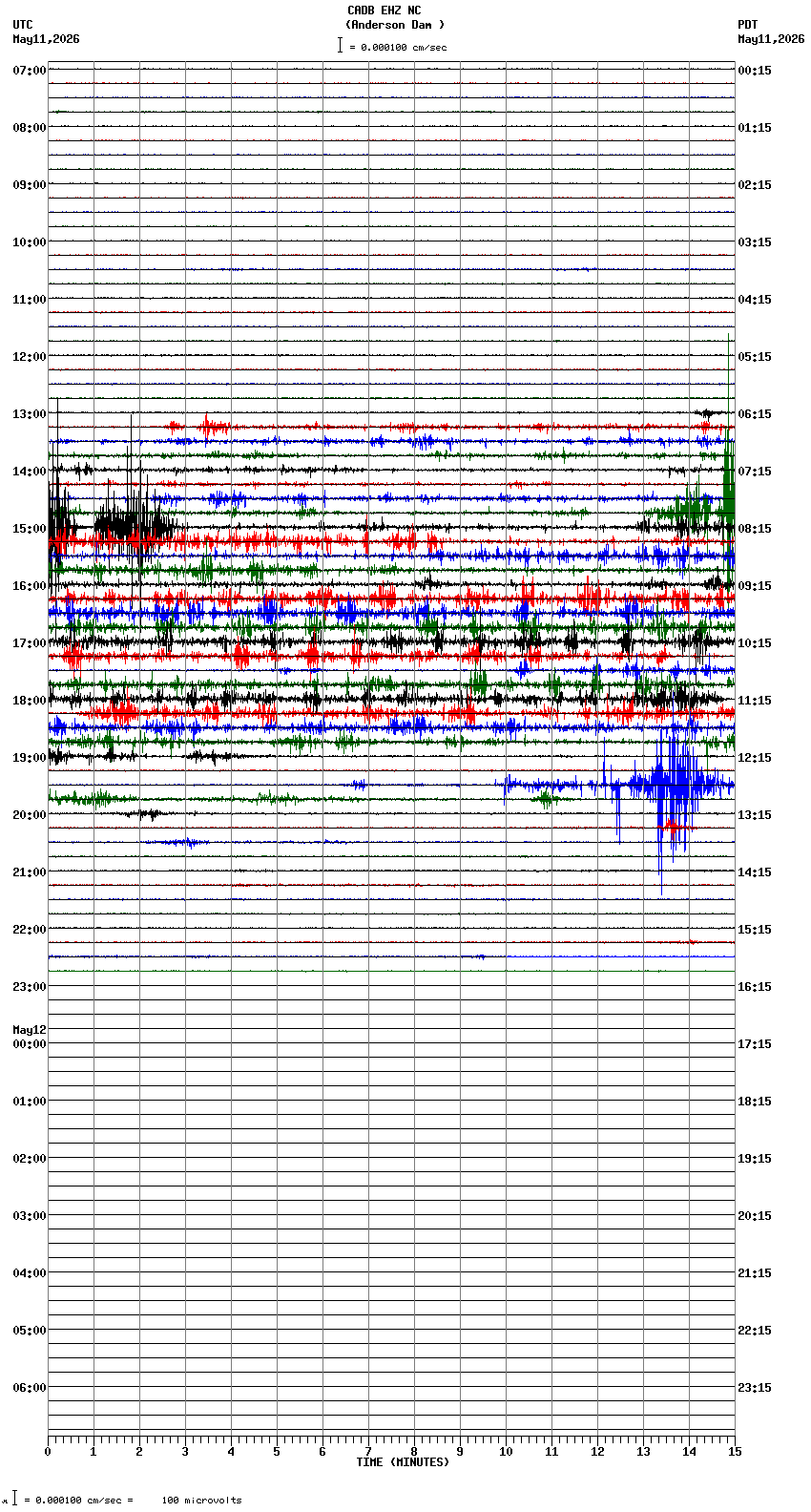The height and width of the screenshot is (1512, 811).
Task: Click the 11:15 PDT time label
Action: pos(755,701)
